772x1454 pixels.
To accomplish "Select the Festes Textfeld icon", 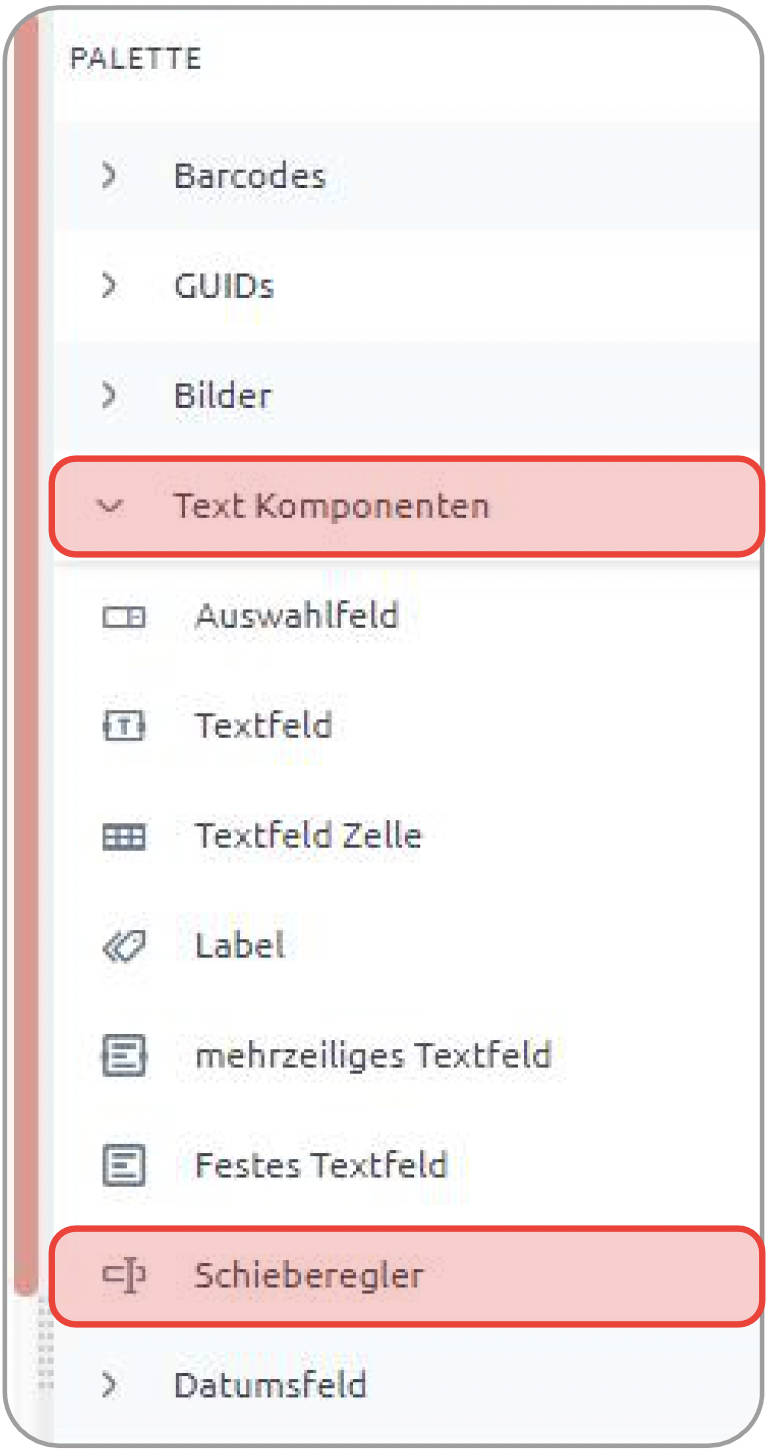I will point(124,1165).
